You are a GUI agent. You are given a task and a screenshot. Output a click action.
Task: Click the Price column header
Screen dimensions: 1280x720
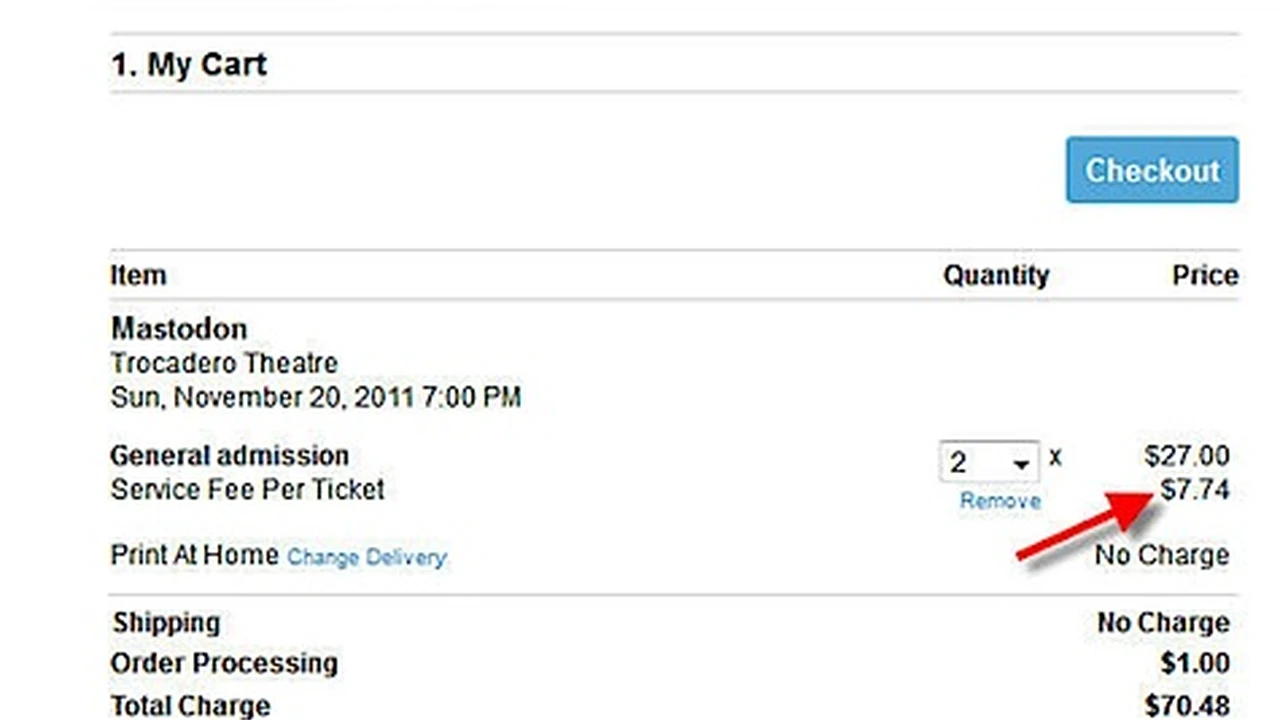[x=1205, y=275]
